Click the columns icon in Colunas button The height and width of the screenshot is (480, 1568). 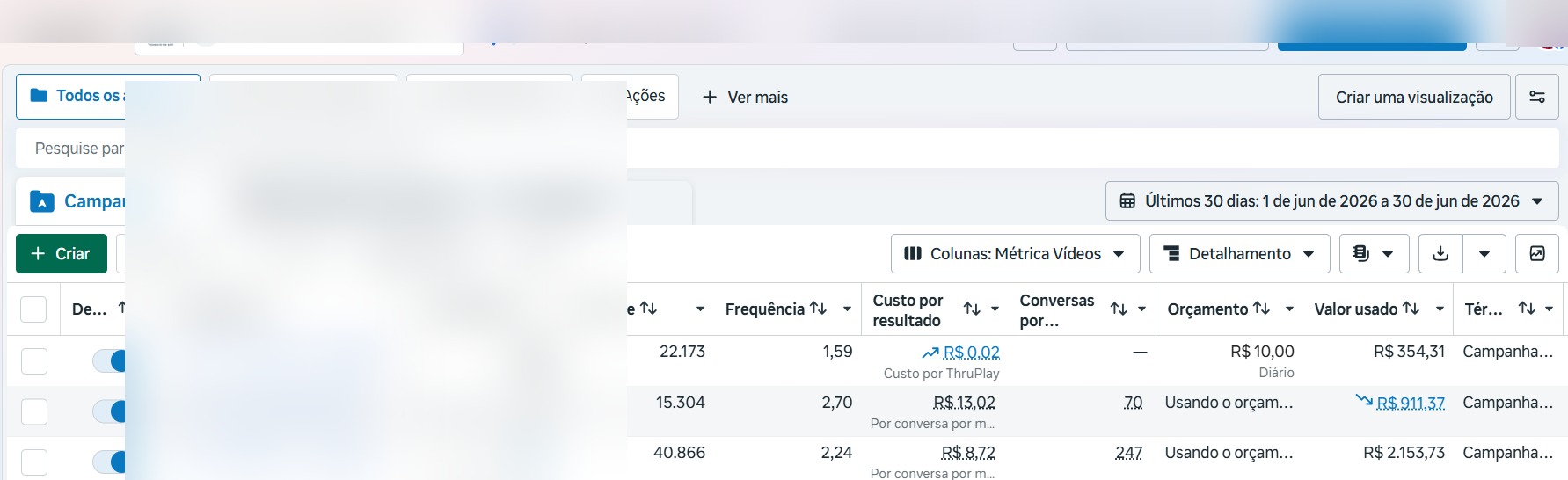913,254
